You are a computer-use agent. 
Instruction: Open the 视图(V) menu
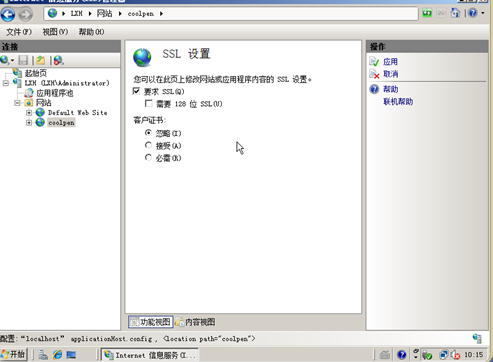pos(55,32)
